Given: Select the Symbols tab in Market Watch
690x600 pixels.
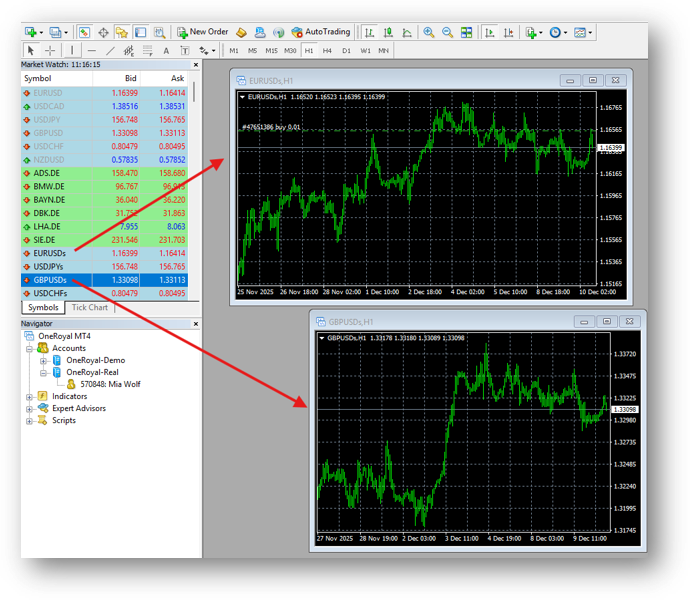Looking at the screenshot, I should [x=43, y=308].
